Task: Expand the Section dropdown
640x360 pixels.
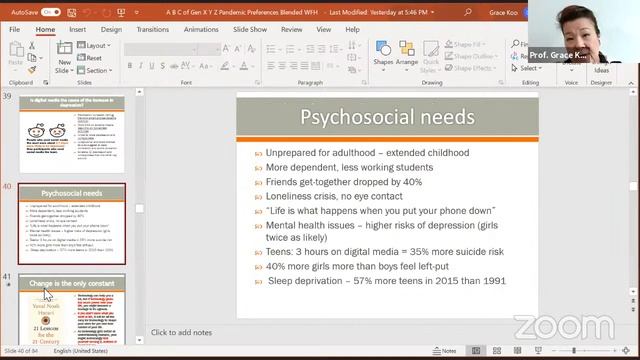Action: 95,70
